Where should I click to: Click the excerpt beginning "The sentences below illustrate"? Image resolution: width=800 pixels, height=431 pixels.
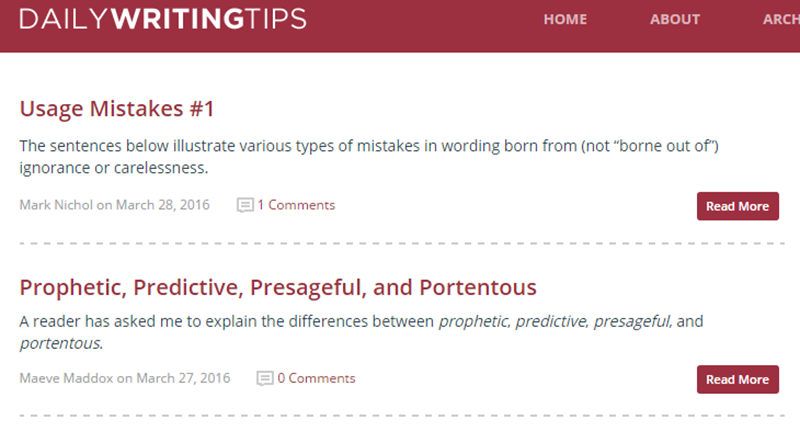[x=369, y=157]
